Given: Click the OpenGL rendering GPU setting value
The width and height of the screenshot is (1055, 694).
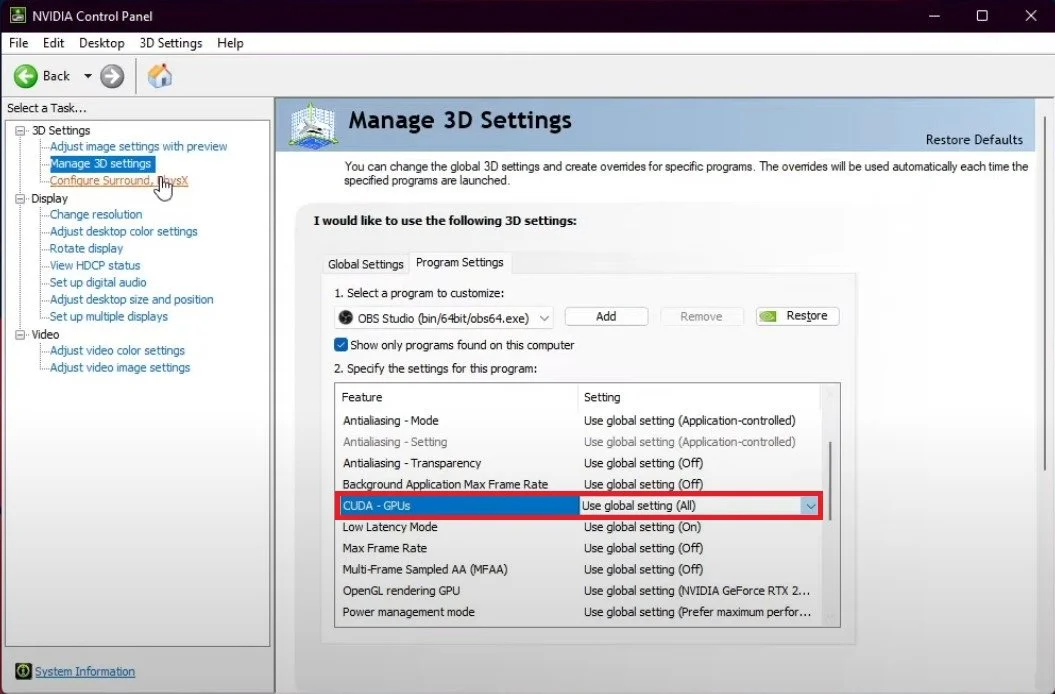Looking at the screenshot, I should 697,591.
